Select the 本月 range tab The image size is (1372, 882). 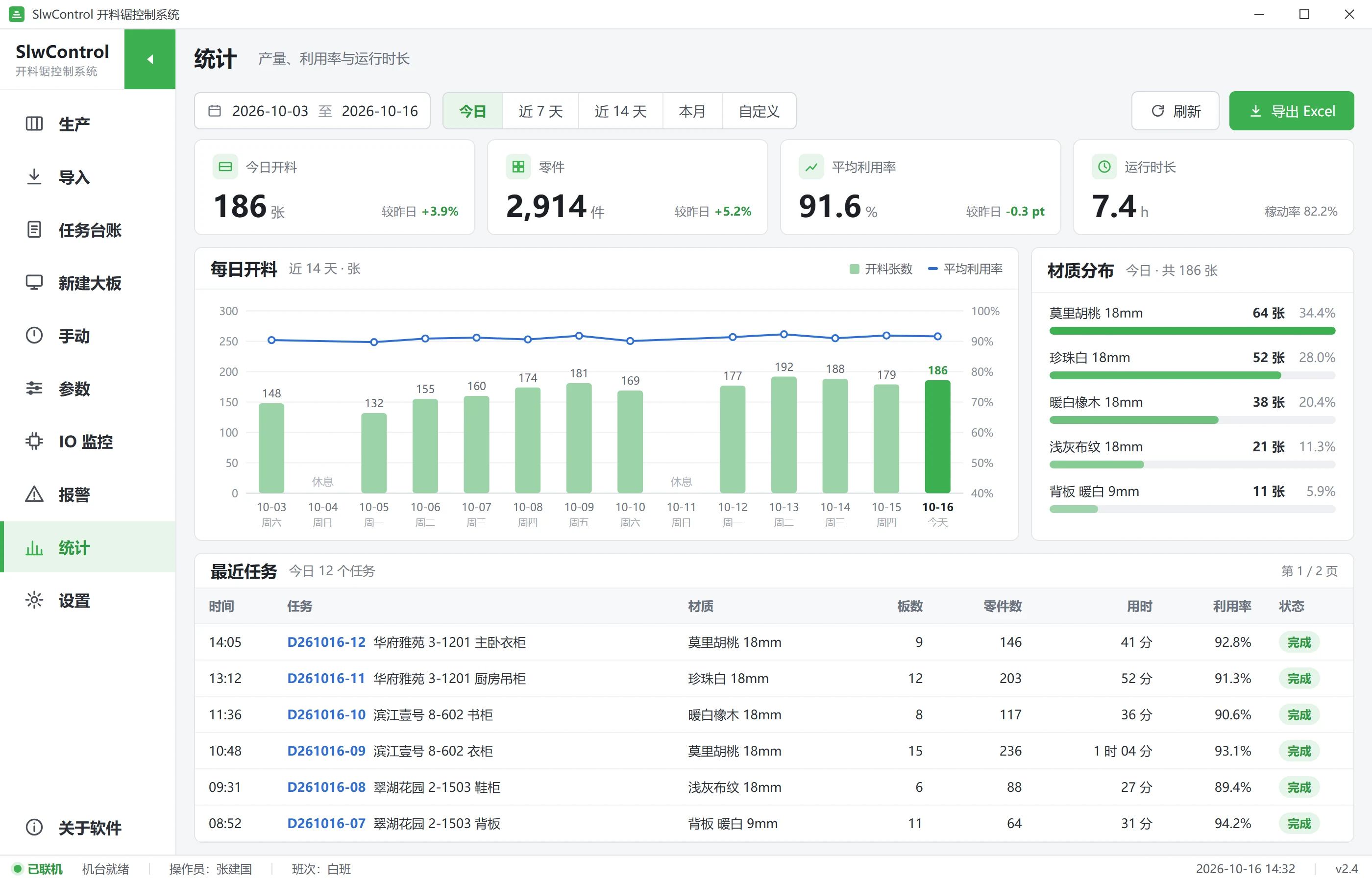pos(692,111)
